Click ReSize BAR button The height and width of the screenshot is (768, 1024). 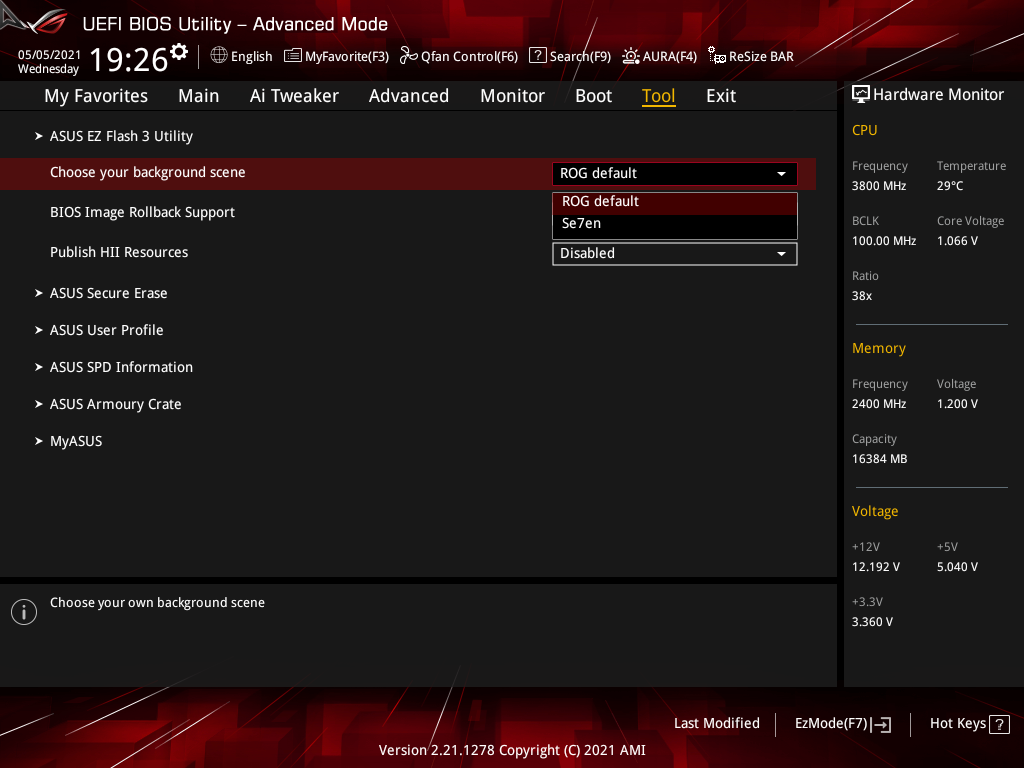[x=751, y=56]
